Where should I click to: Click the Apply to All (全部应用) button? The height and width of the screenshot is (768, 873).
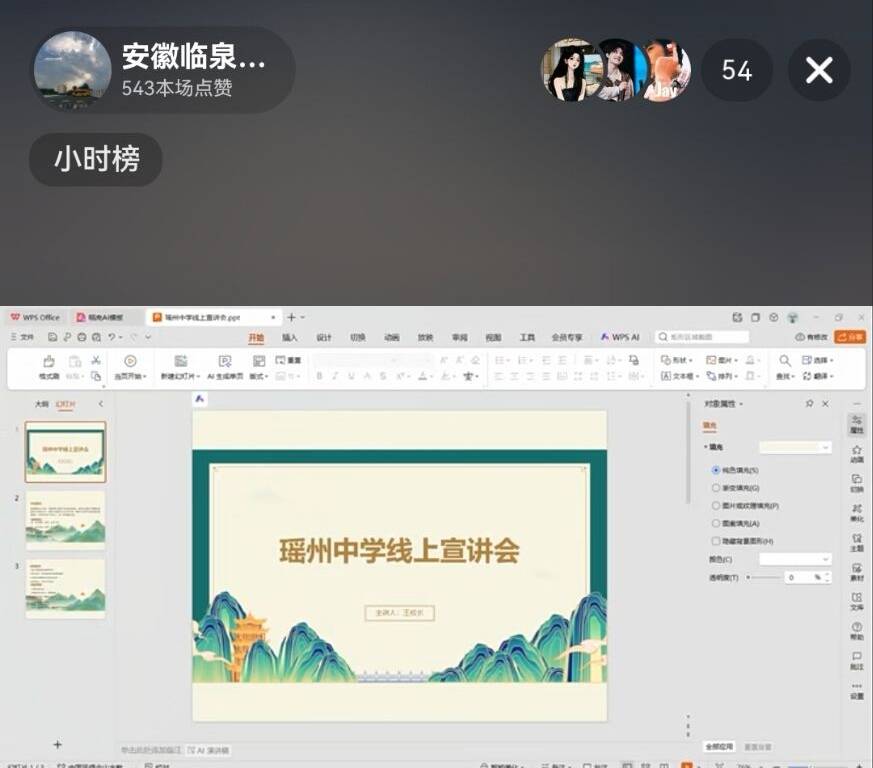tap(719, 746)
